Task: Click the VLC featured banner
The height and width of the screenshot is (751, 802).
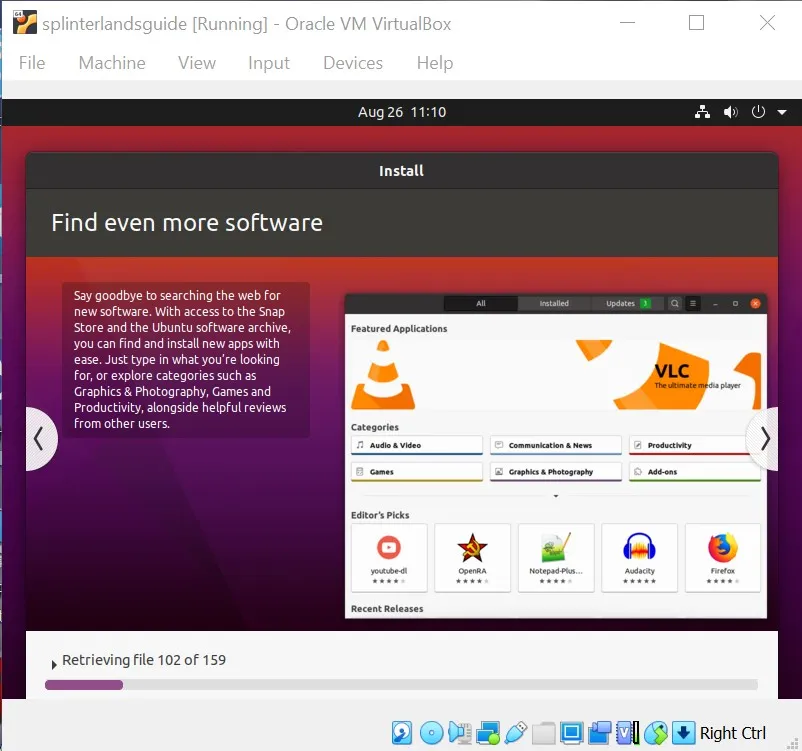Action: [556, 374]
